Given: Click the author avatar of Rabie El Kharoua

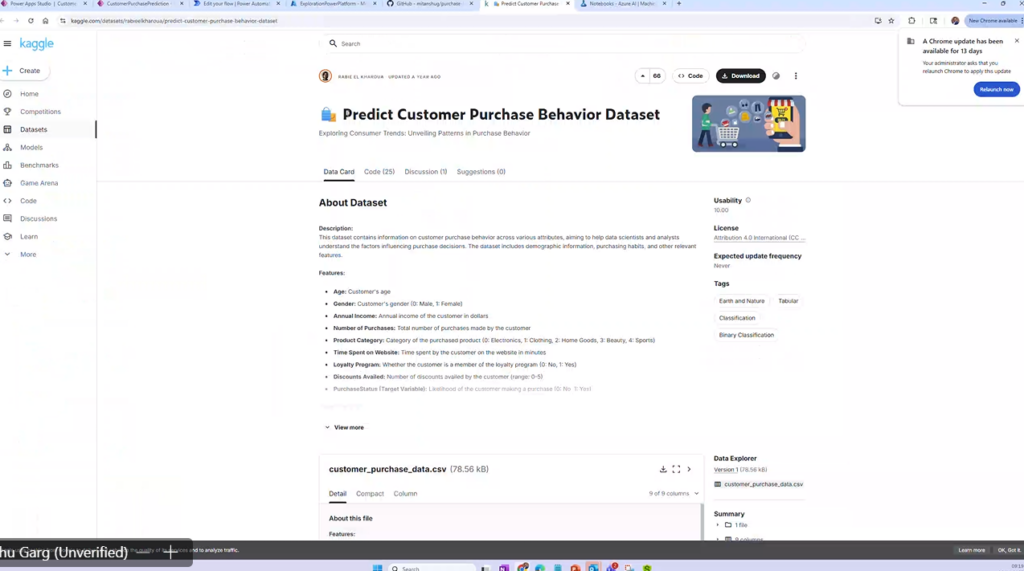Looking at the screenshot, I should (x=325, y=76).
